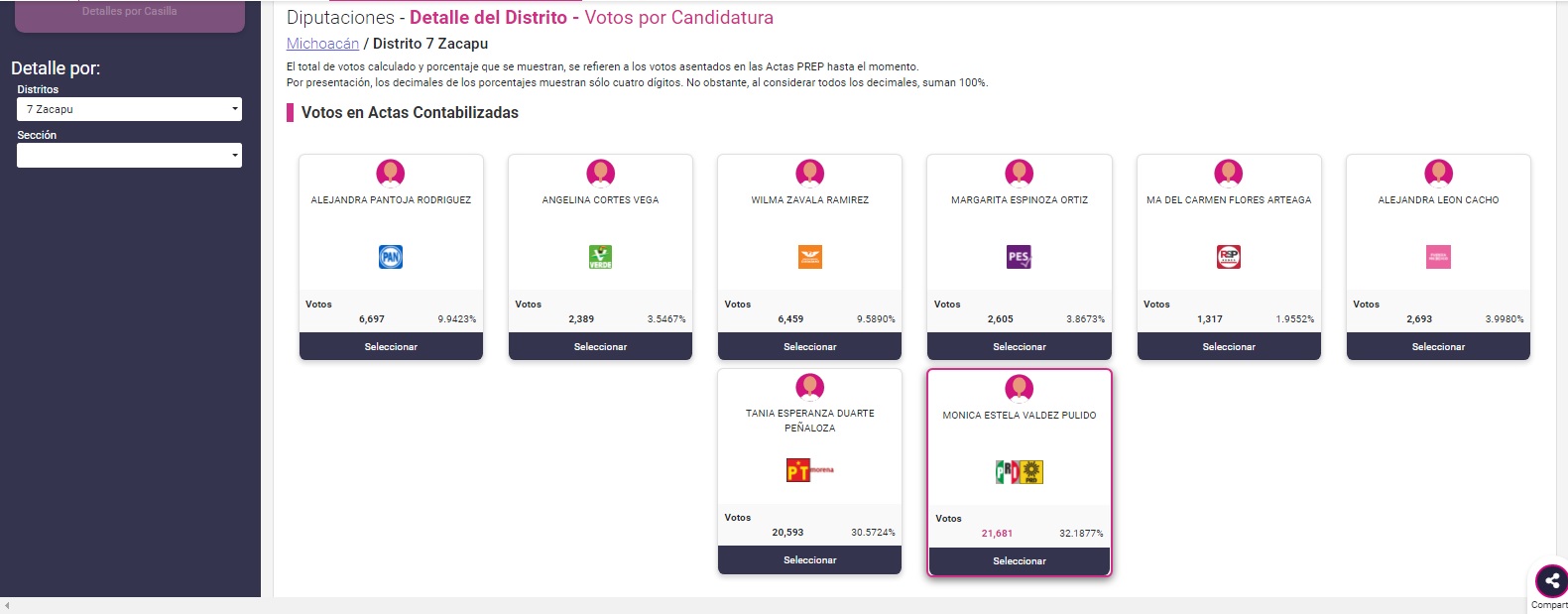Click the PRI PRD coalition logo
The image size is (1568, 614).
pyautogui.click(x=1020, y=472)
